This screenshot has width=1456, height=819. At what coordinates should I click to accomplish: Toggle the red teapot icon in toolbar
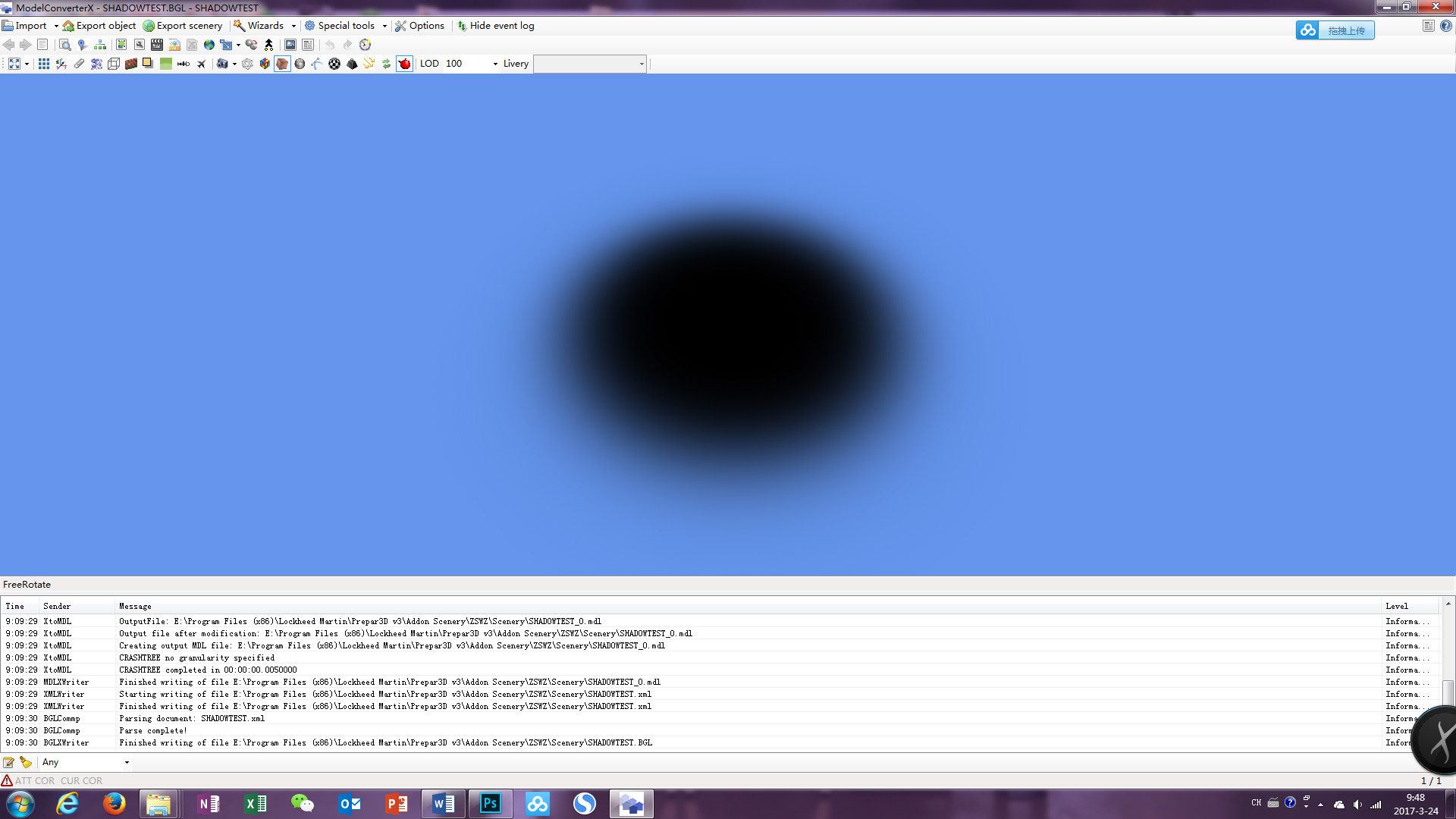(405, 64)
